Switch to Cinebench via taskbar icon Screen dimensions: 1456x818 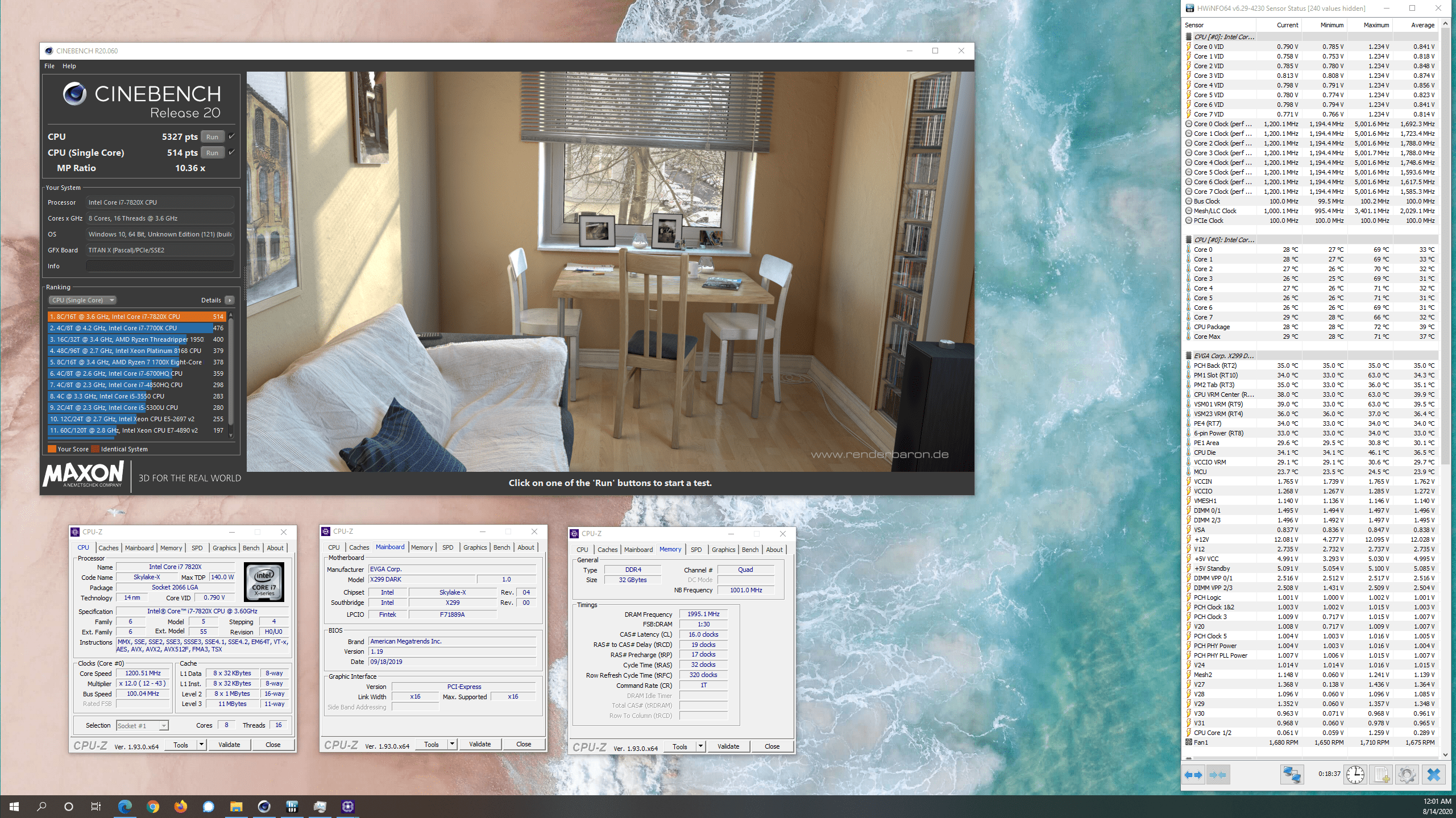click(264, 806)
